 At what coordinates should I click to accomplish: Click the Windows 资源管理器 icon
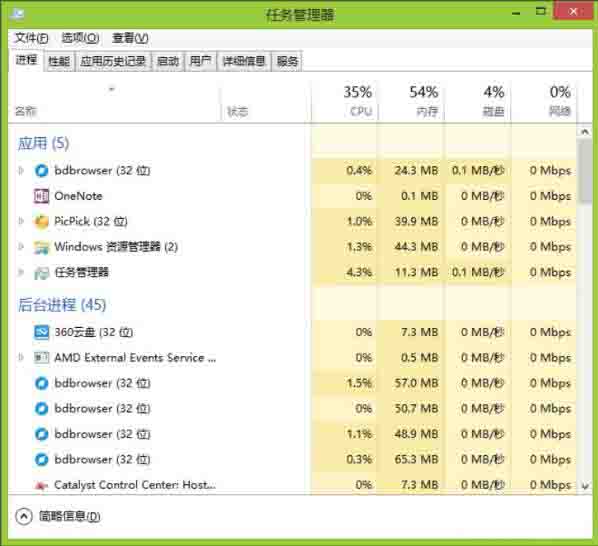41,247
